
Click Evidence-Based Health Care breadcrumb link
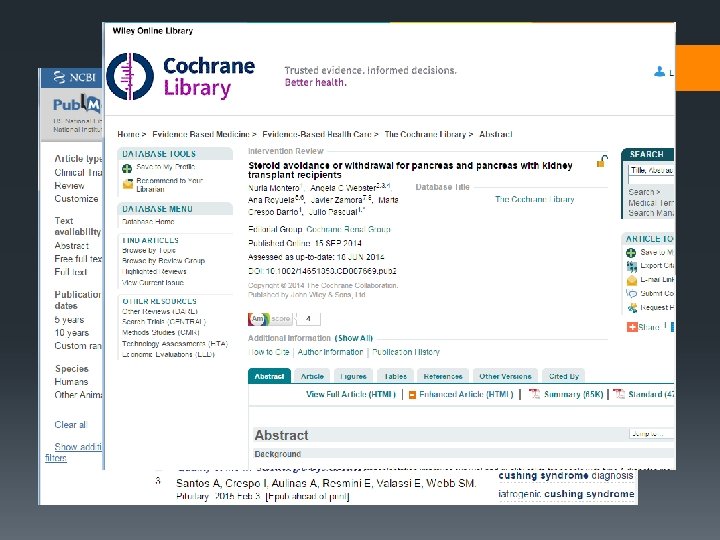coord(316,134)
